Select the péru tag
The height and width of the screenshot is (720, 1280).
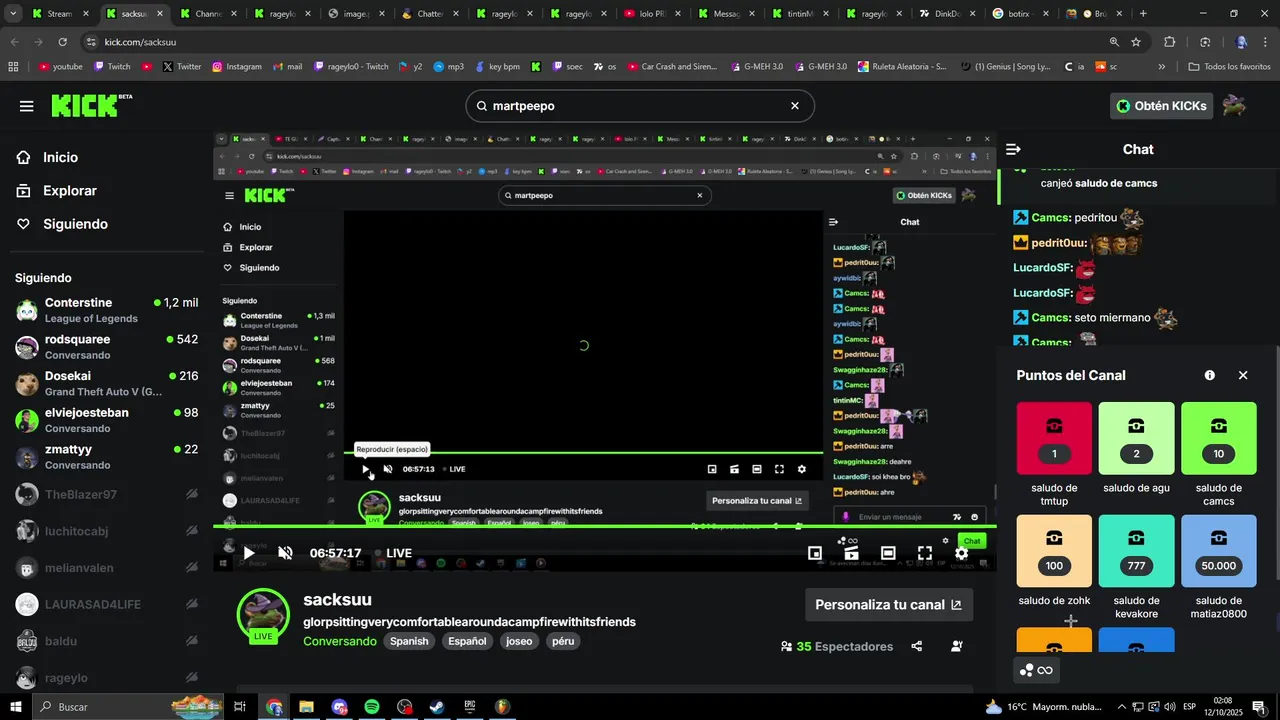(563, 641)
